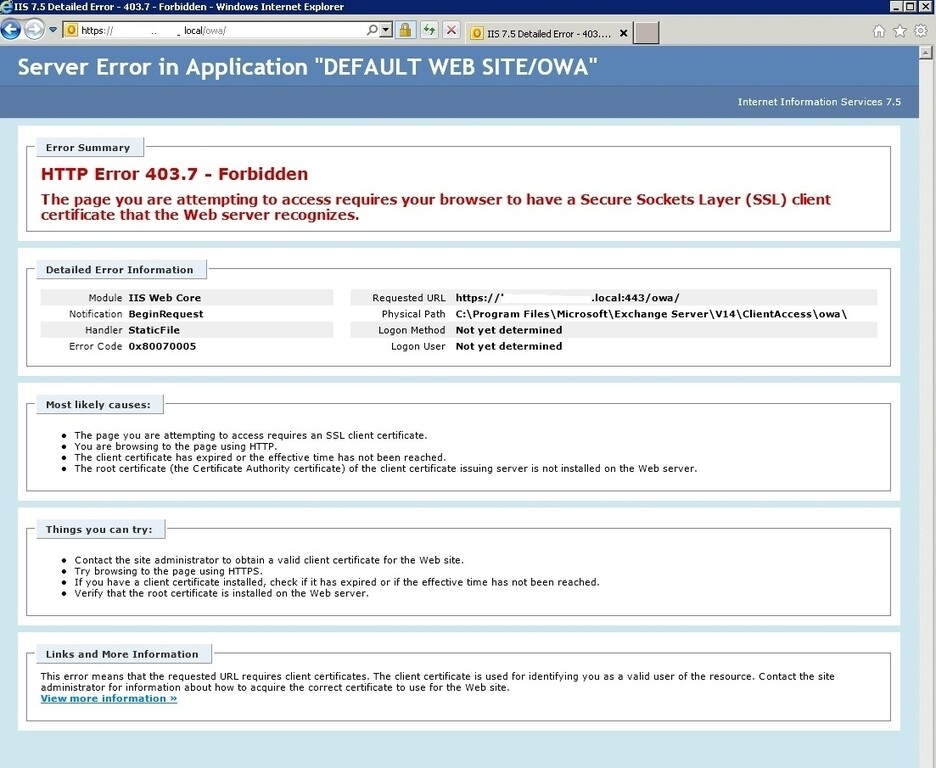Click the Back navigation button
The image size is (936, 768).
pyautogui.click(x=10, y=30)
